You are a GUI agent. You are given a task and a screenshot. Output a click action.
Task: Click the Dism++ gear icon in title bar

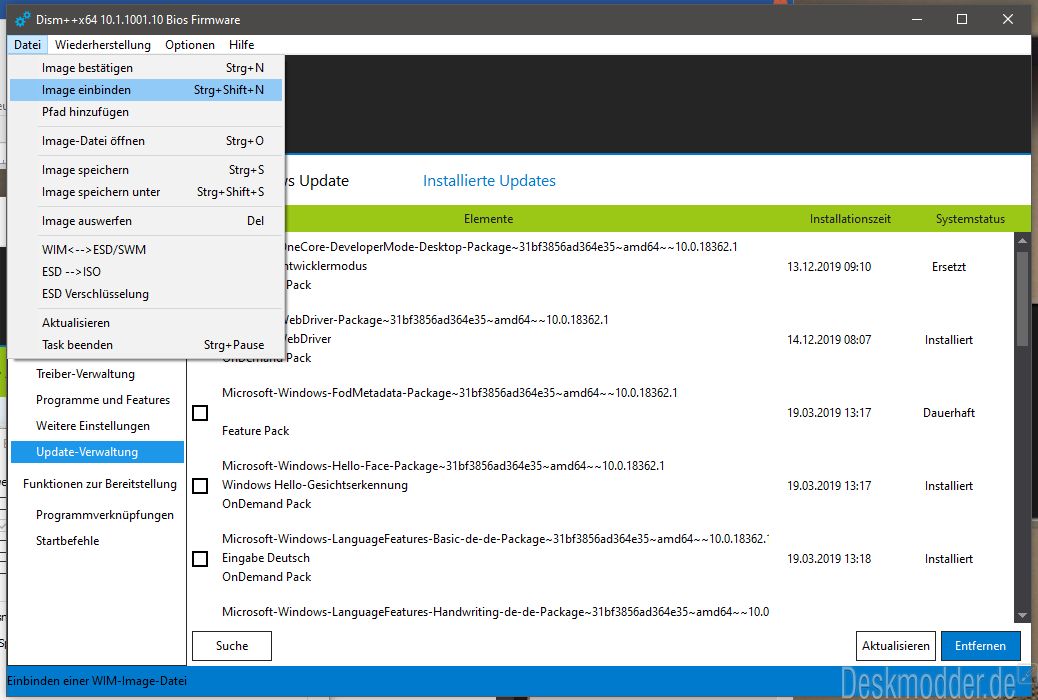point(22,19)
